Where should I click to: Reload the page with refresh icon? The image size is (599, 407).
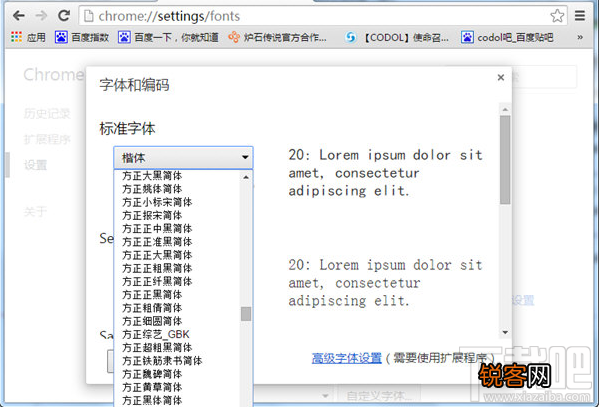pyautogui.click(x=64, y=16)
